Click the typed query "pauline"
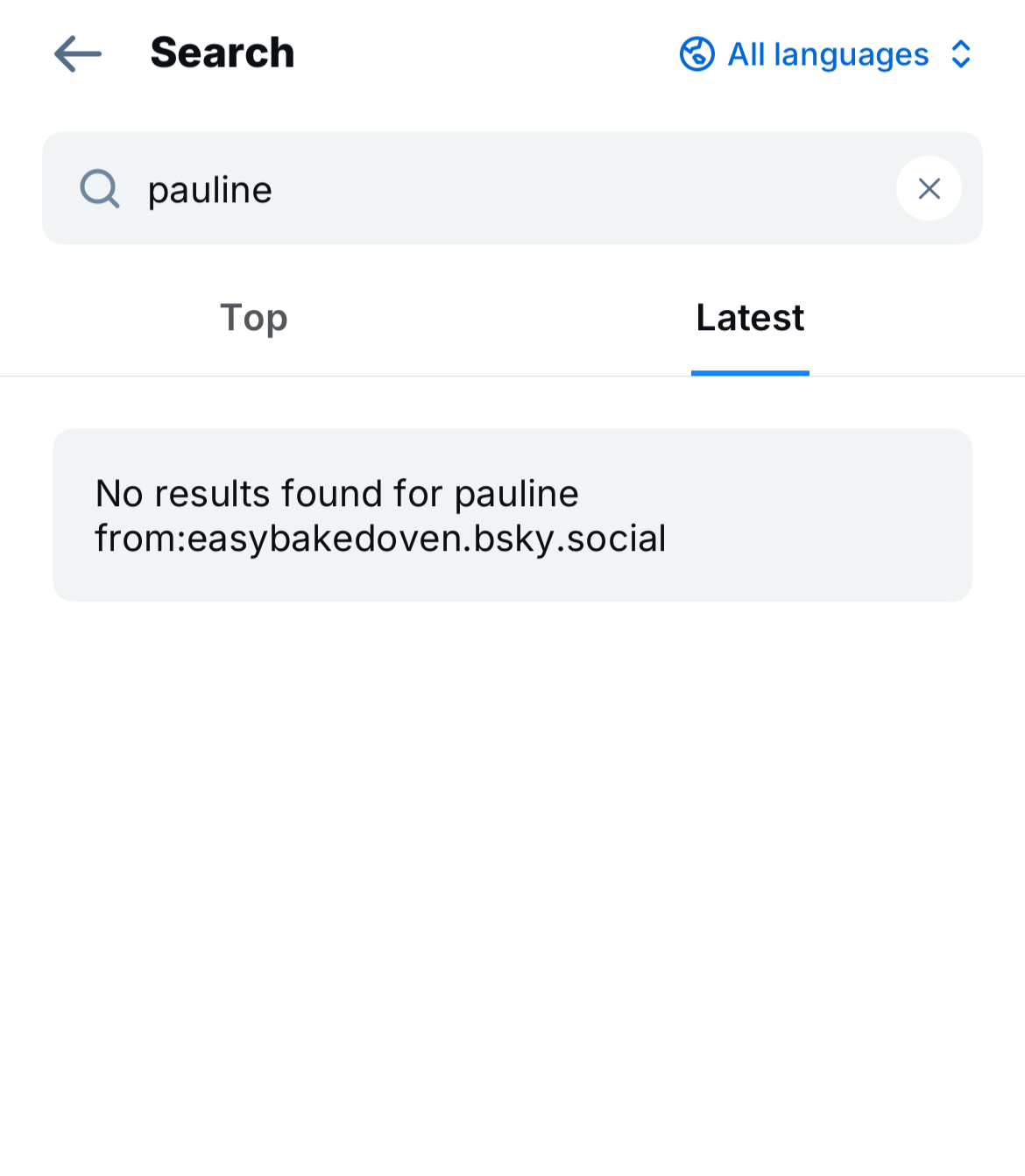The height and width of the screenshot is (1176, 1025). [x=210, y=190]
